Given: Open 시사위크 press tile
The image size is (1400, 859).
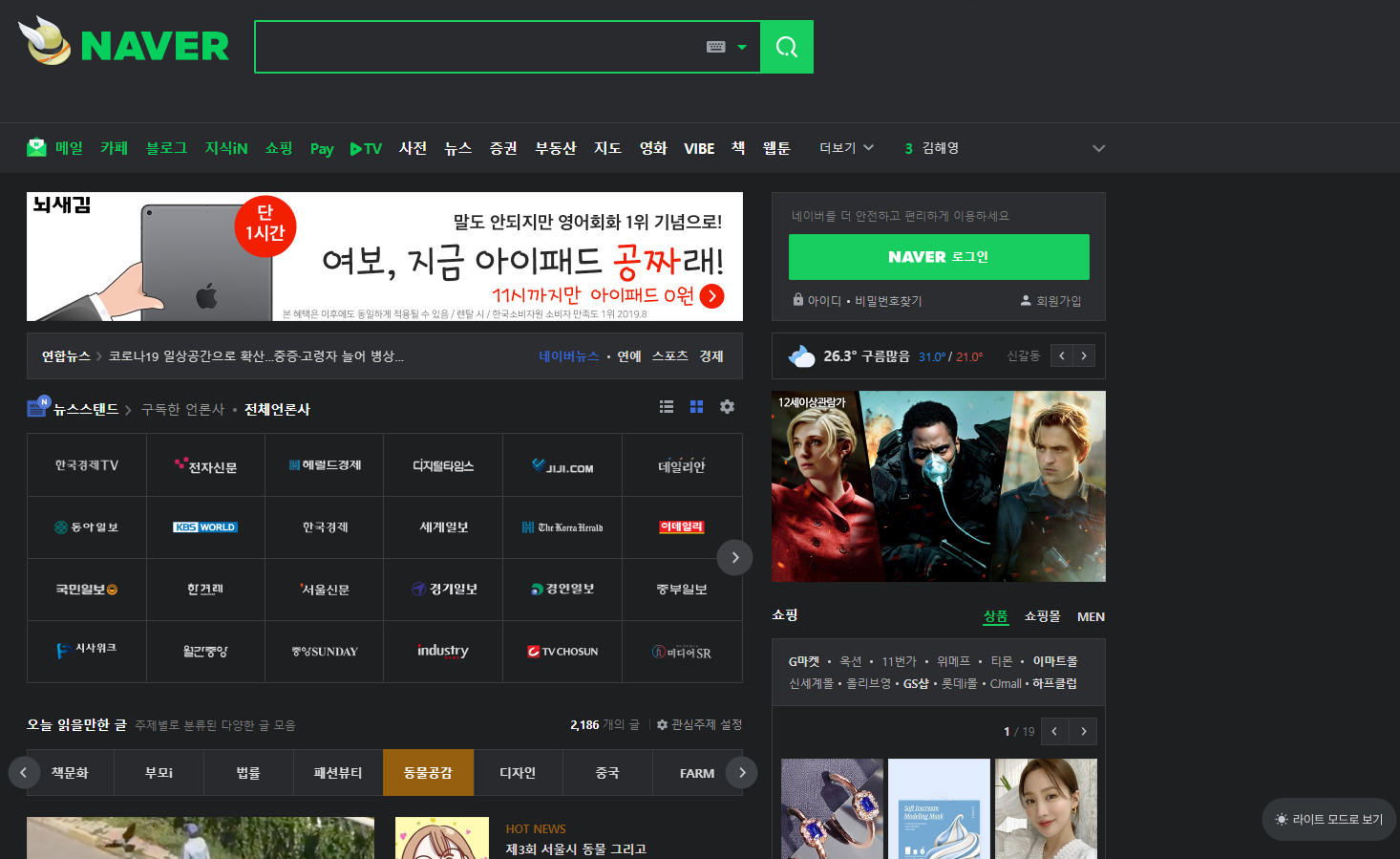Looking at the screenshot, I should tap(87, 652).
